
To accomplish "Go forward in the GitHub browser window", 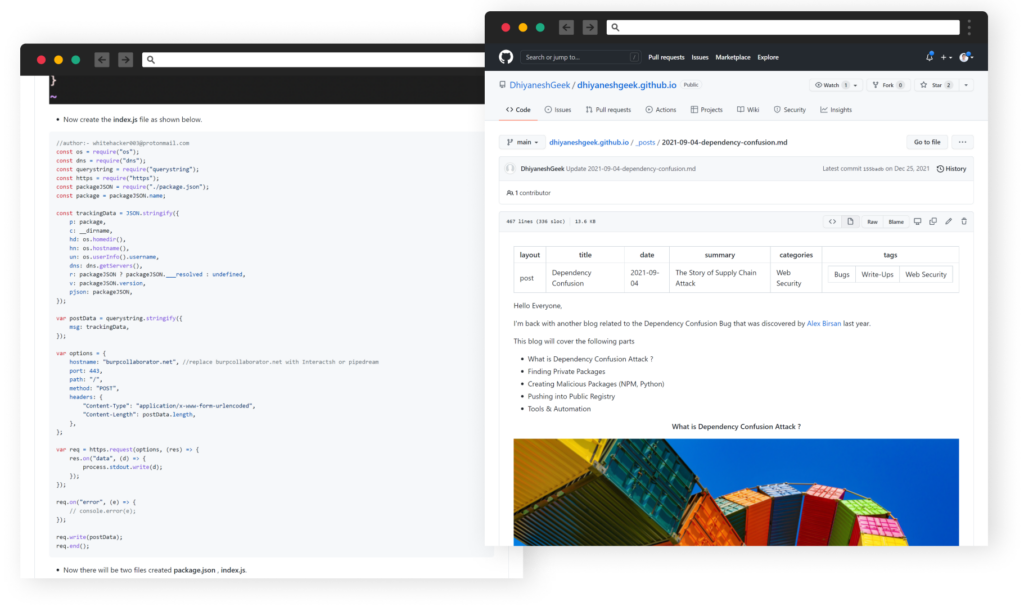I will tap(590, 27).
